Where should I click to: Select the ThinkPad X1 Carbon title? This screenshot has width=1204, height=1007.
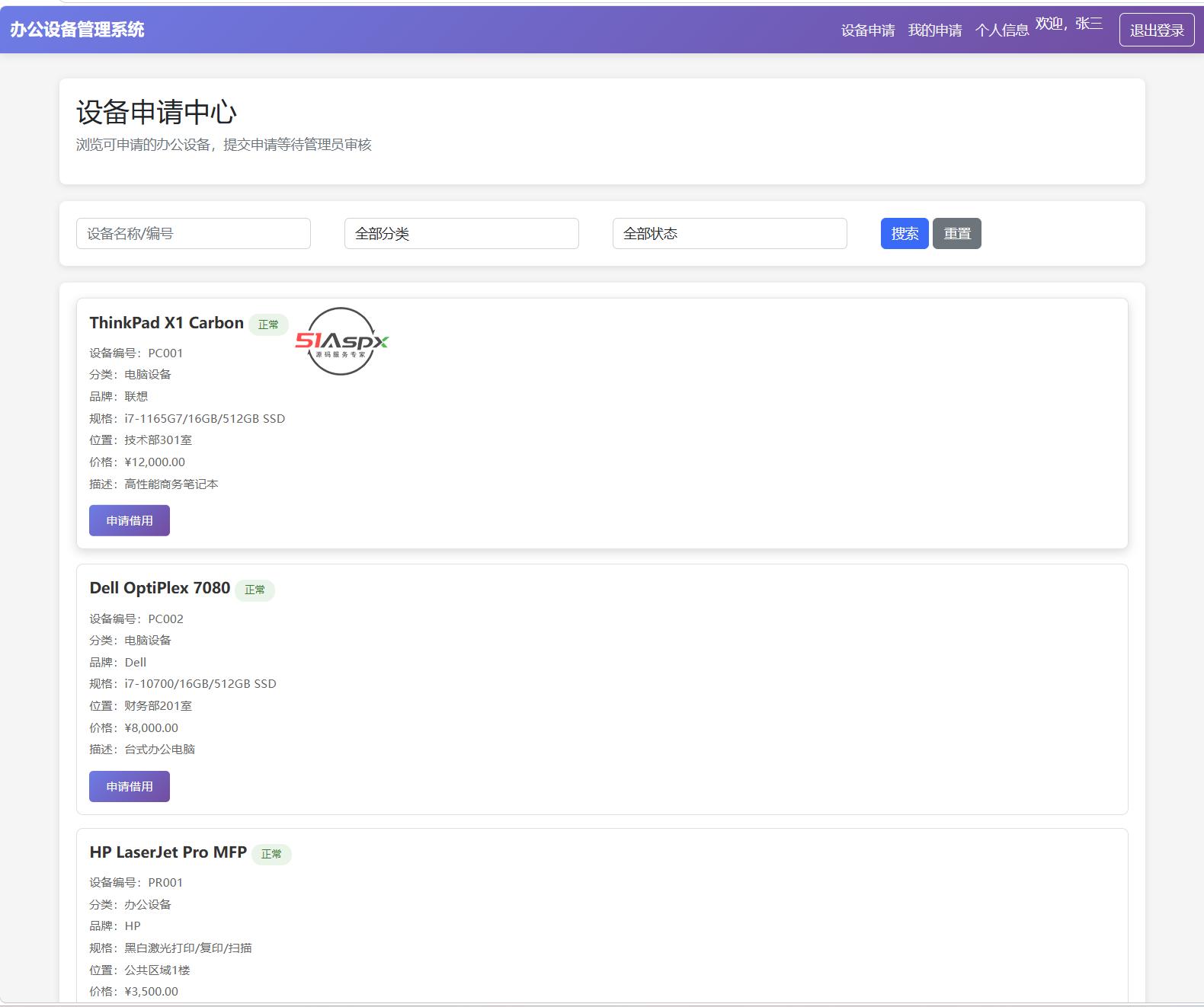tap(166, 323)
